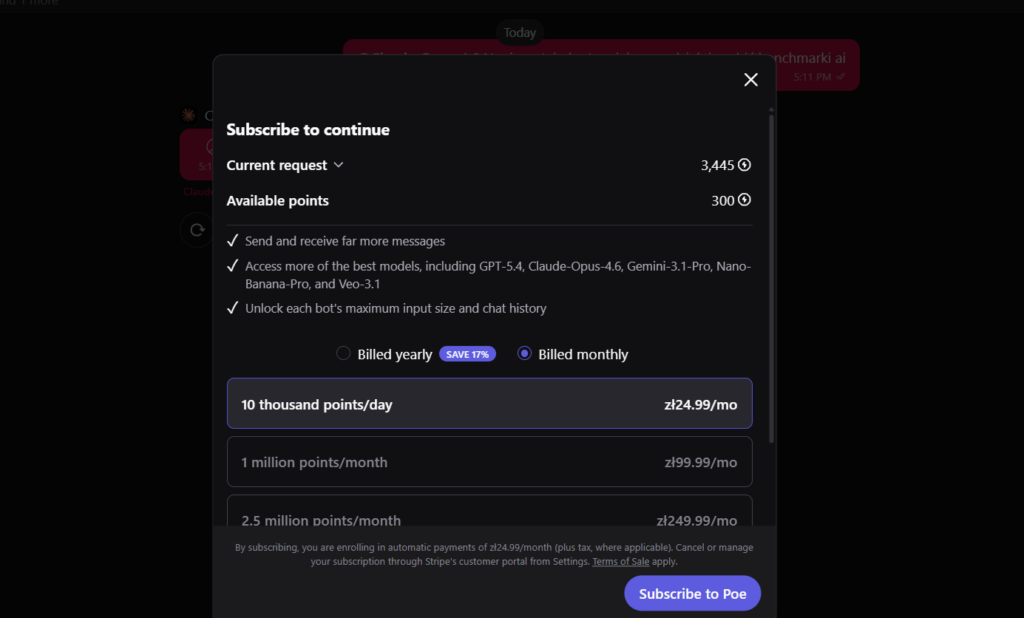Screen dimensions: 1024x618
Task: Select the Billed yearly radio button
Action: coord(343,354)
